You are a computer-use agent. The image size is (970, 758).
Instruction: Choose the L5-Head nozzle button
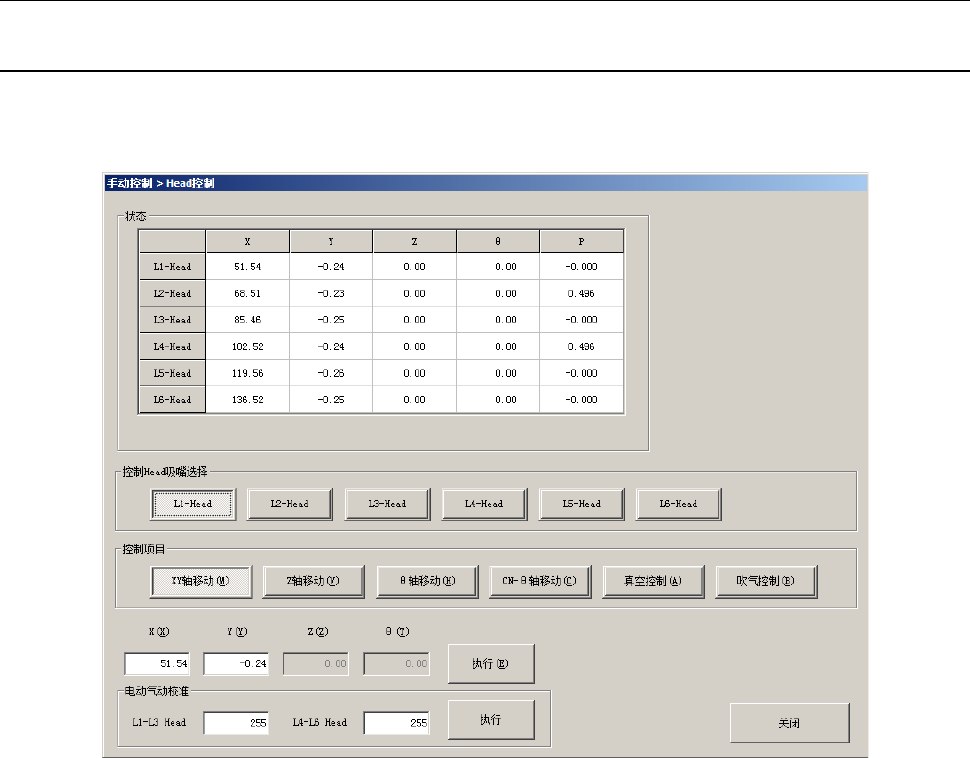[x=582, y=505]
